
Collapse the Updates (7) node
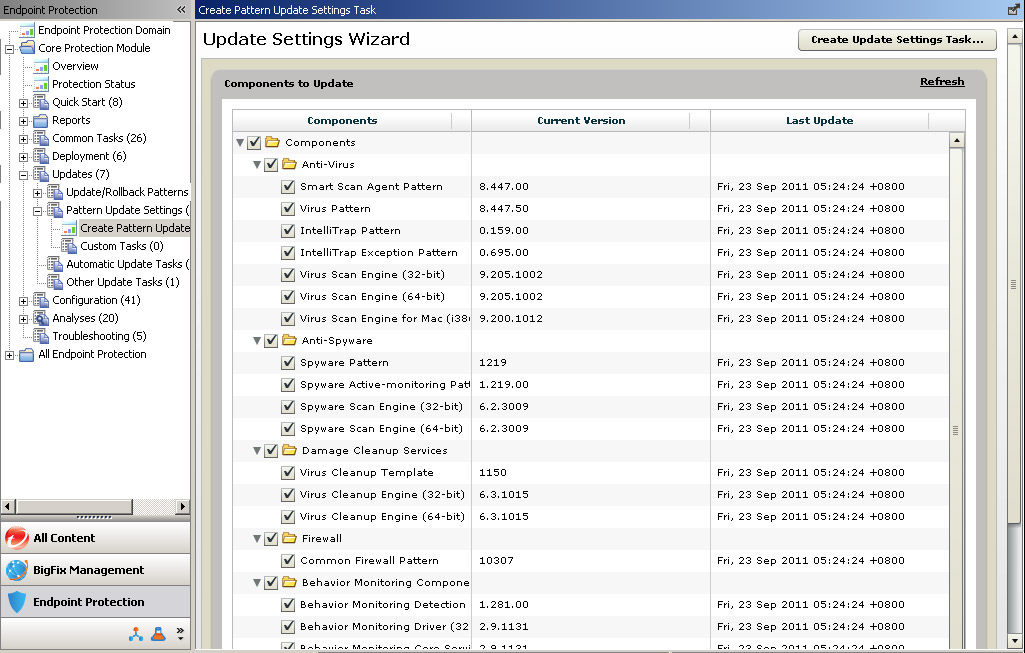(24, 175)
